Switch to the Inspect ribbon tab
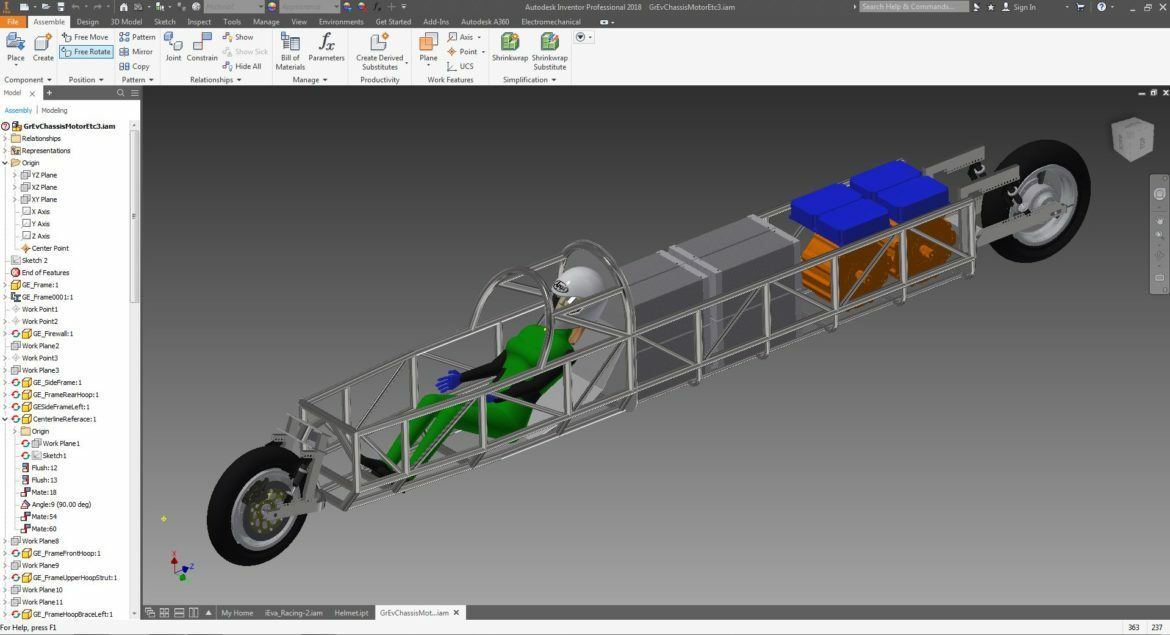Viewport: 1170px width, 635px height. [x=199, y=21]
